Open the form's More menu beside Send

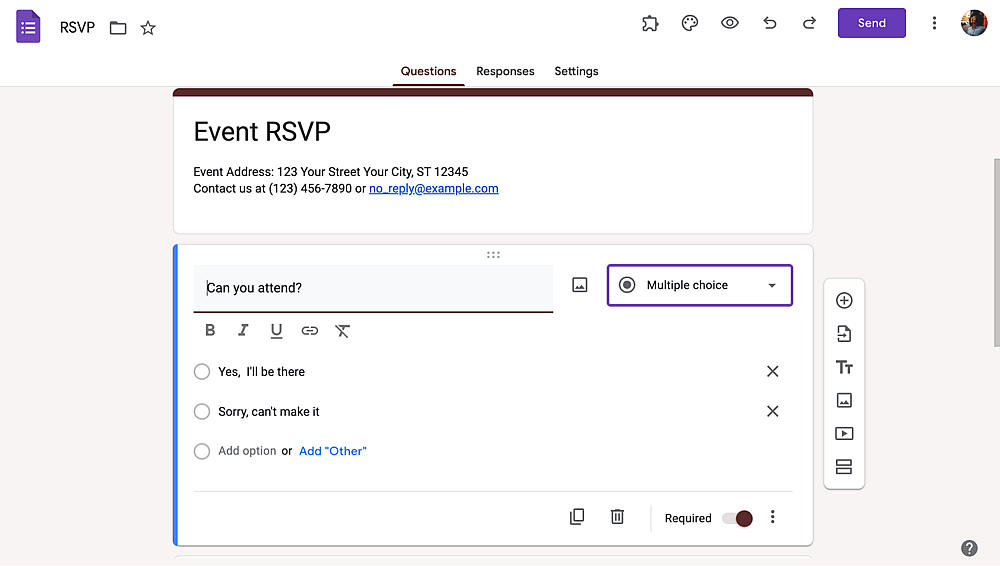click(934, 24)
